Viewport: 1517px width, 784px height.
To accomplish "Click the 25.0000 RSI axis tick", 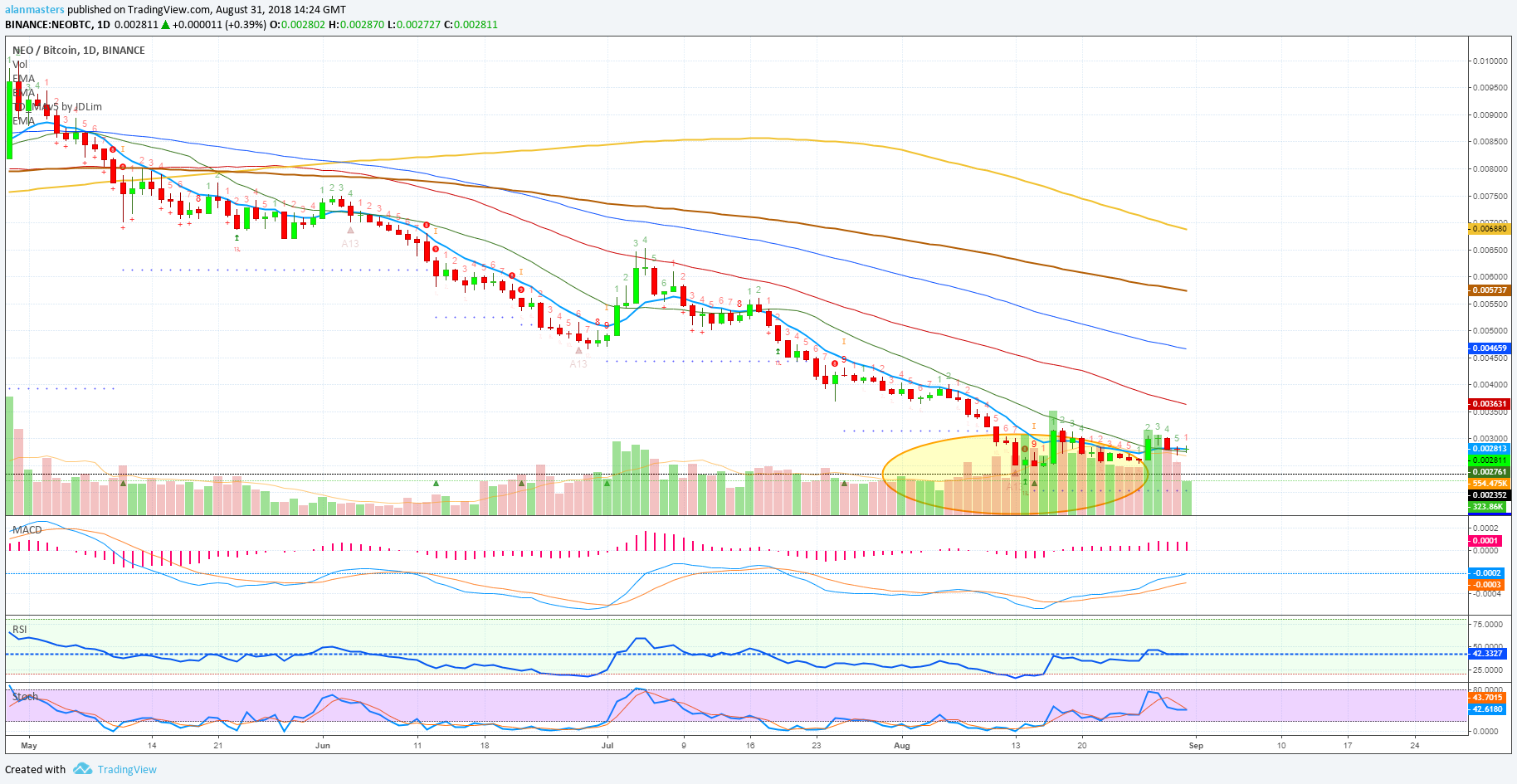I will click(x=1488, y=670).
